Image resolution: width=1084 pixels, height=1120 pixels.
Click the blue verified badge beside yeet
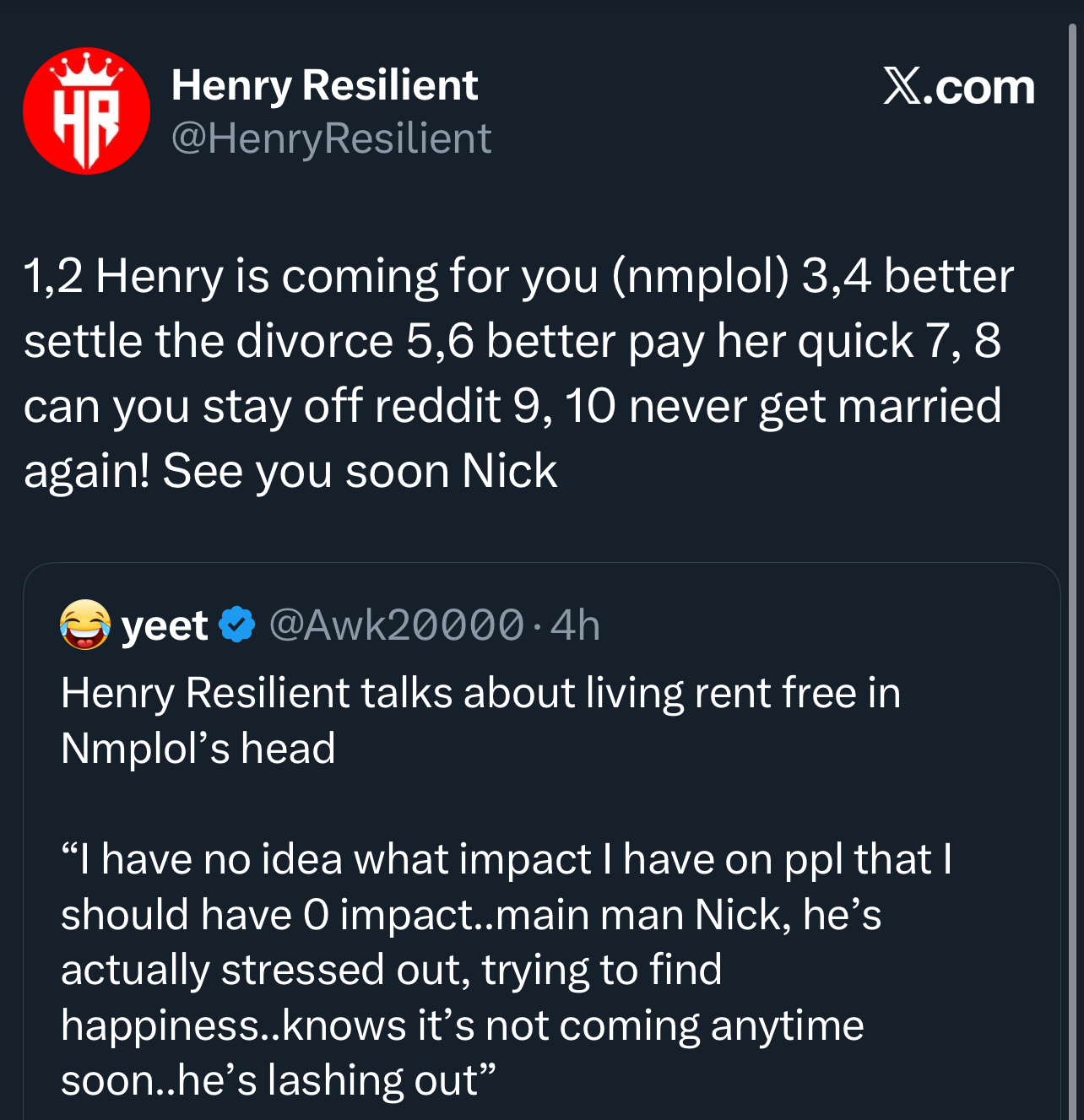point(237,625)
